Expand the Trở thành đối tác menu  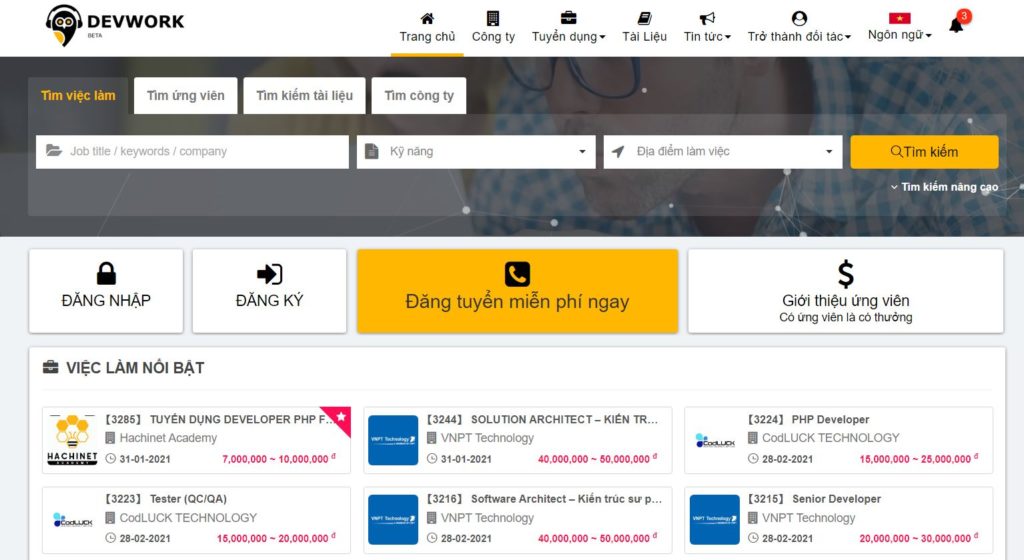pyautogui.click(x=799, y=37)
